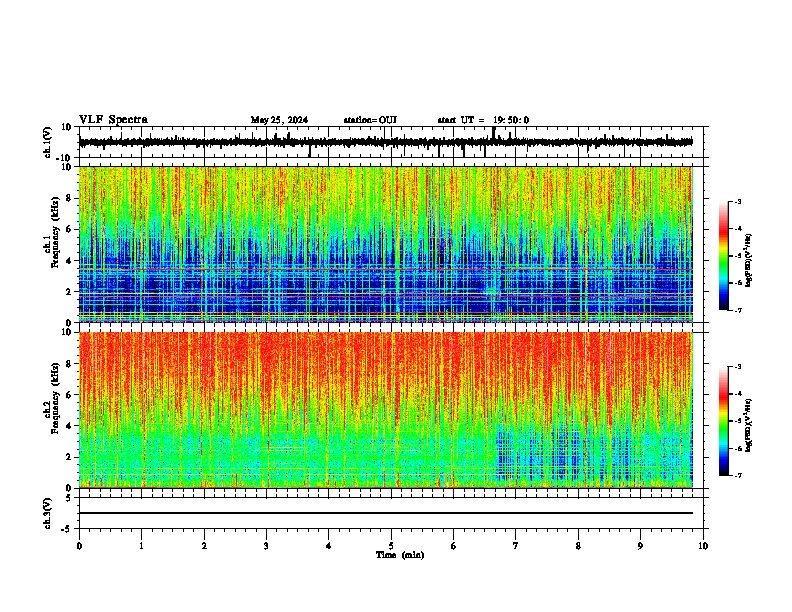Click the 4 kHz tick on ch.2 frequency axis
The width and height of the screenshot is (792, 612).
pyautogui.click(x=69, y=426)
